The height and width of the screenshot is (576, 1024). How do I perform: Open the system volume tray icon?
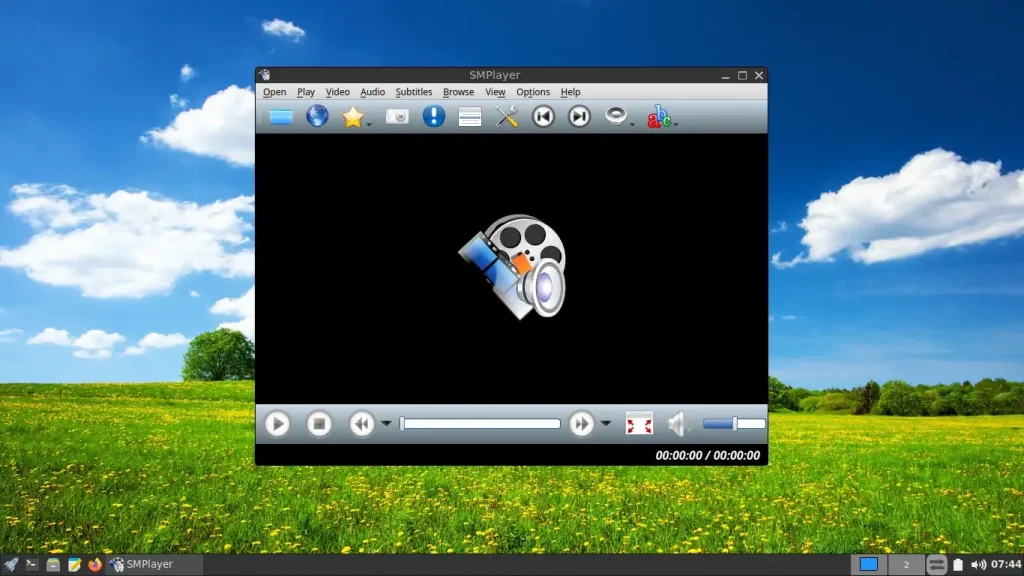[x=978, y=564]
